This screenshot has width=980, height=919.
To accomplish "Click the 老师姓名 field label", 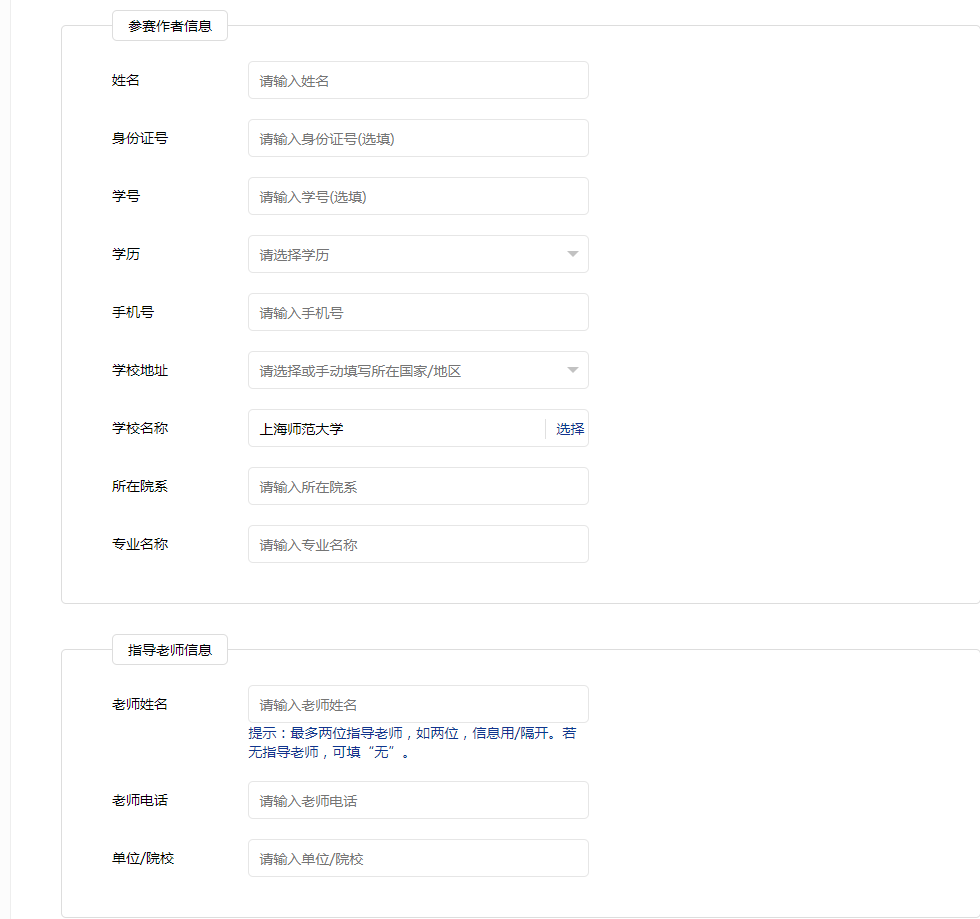I will [x=140, y=704].
